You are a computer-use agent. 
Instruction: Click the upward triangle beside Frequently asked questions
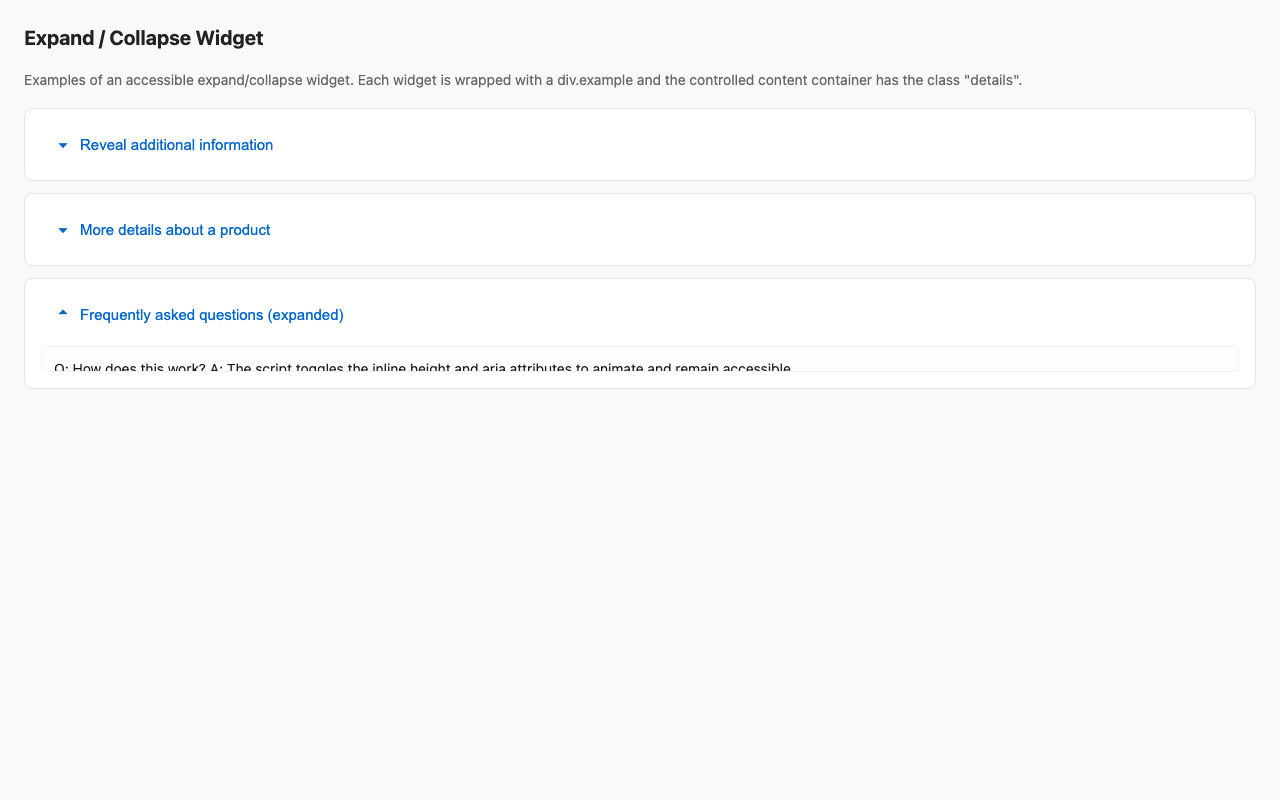click(x=62, y=312)
